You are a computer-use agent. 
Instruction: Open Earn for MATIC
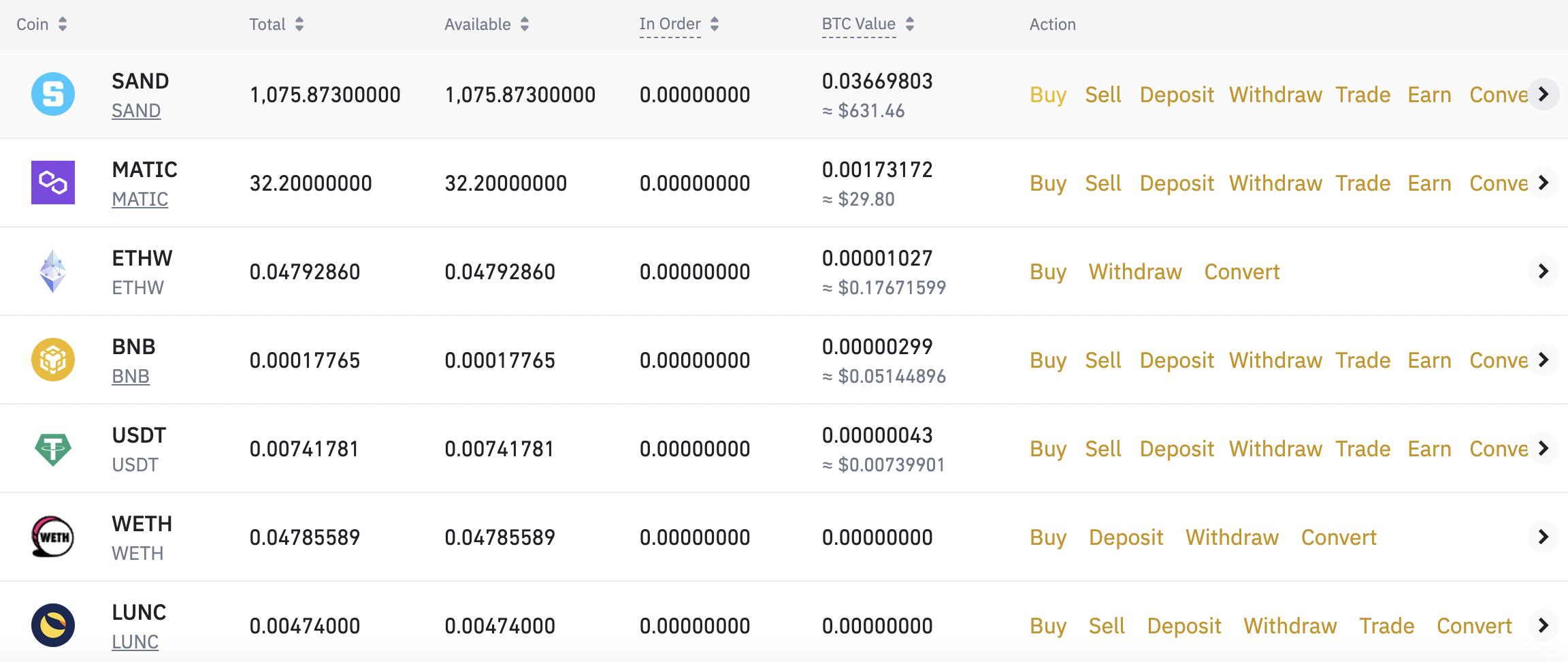pyautogui.click(x=1429, y=183)
